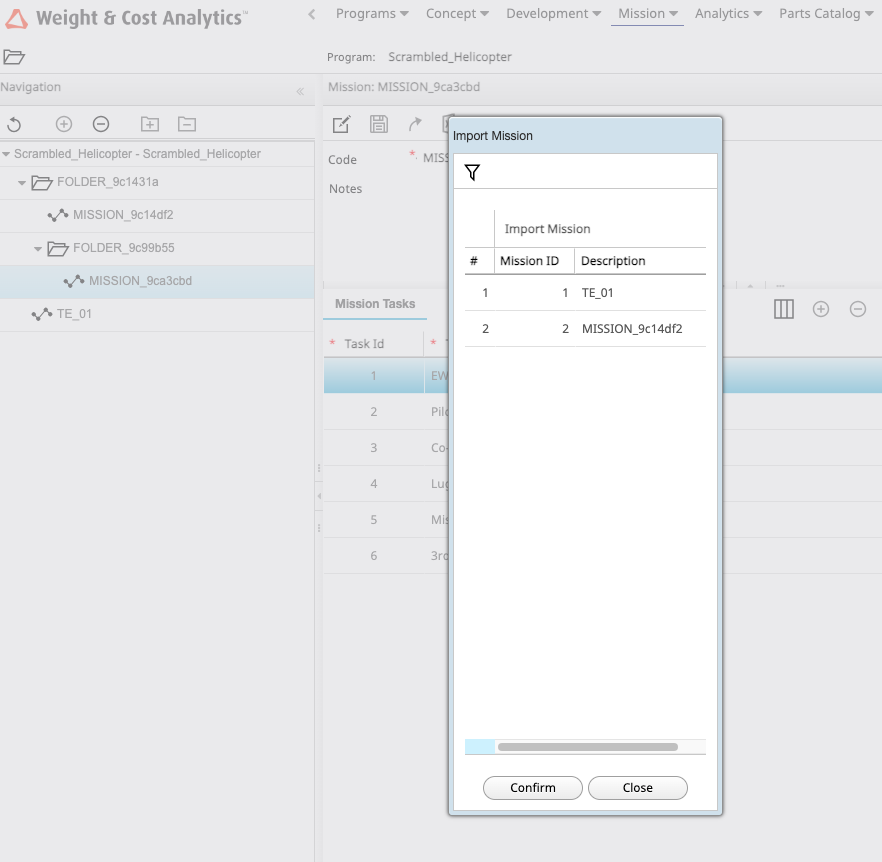Collapse the Navigation panel with double chevron
882x862 pixels.
click(300, 91)
